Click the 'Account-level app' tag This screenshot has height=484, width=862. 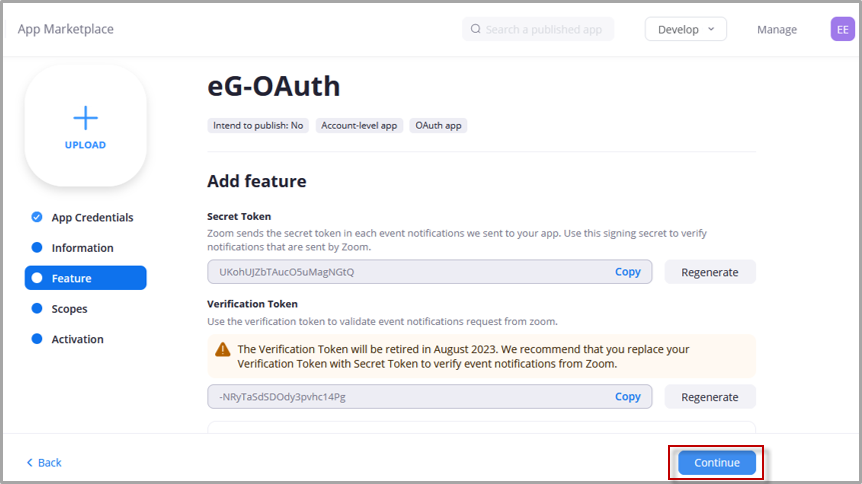[x=359, y=125]
